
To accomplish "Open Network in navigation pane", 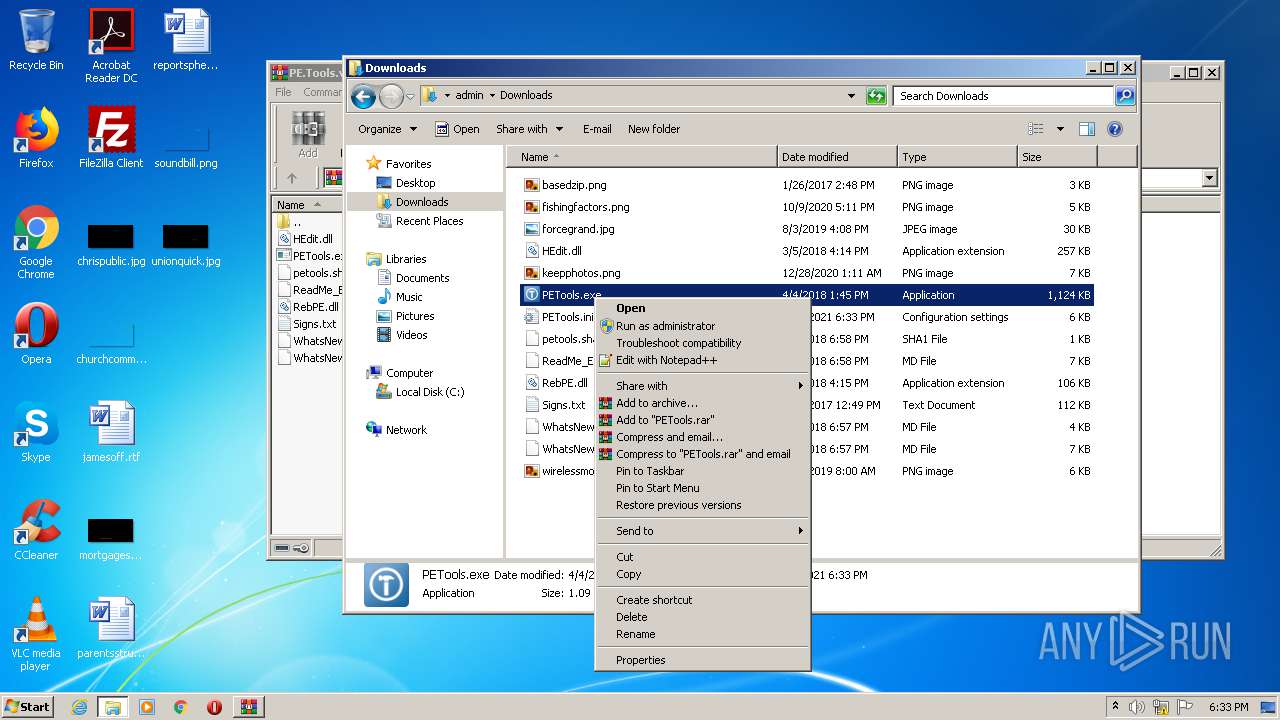I will 406,430.
